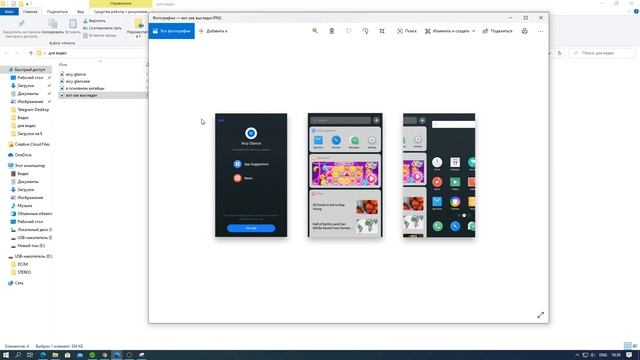Select file 'вот как выглядит' in Explorer
This screenshot has height=360, width=640.
coord(81,95)
